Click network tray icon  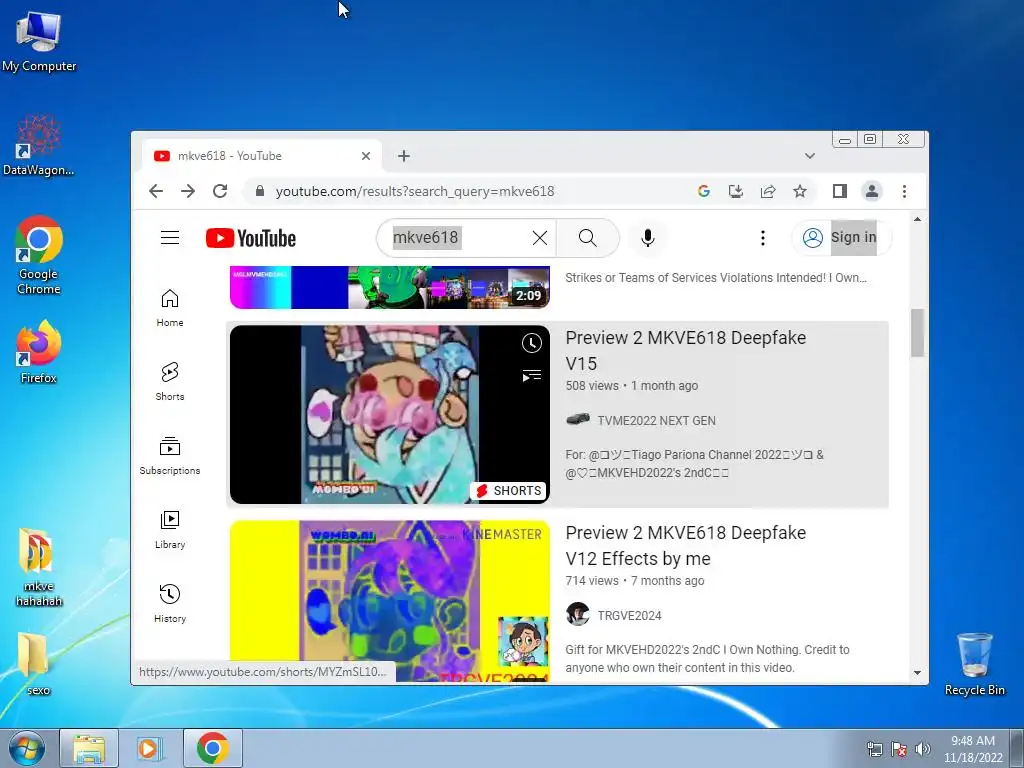pos(874,749)
